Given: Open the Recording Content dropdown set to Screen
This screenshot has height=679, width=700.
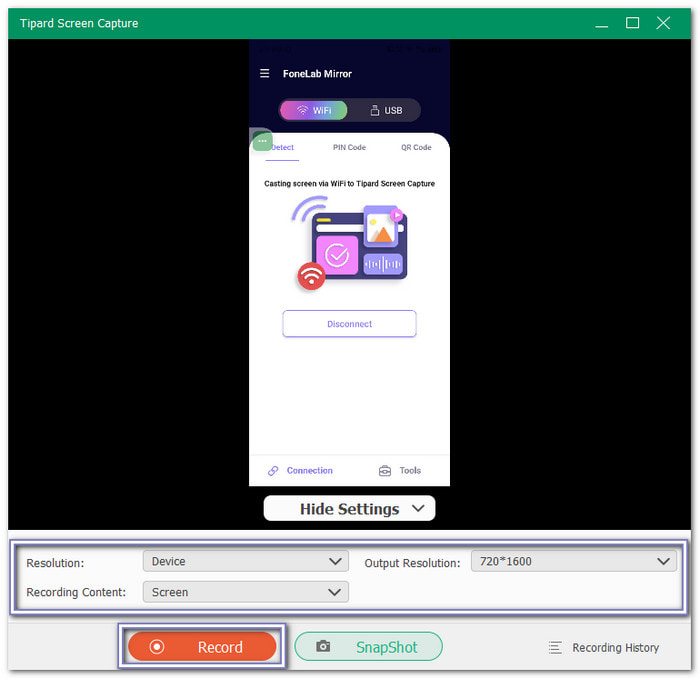Looking at the screenshot, I should pos(246,592).
